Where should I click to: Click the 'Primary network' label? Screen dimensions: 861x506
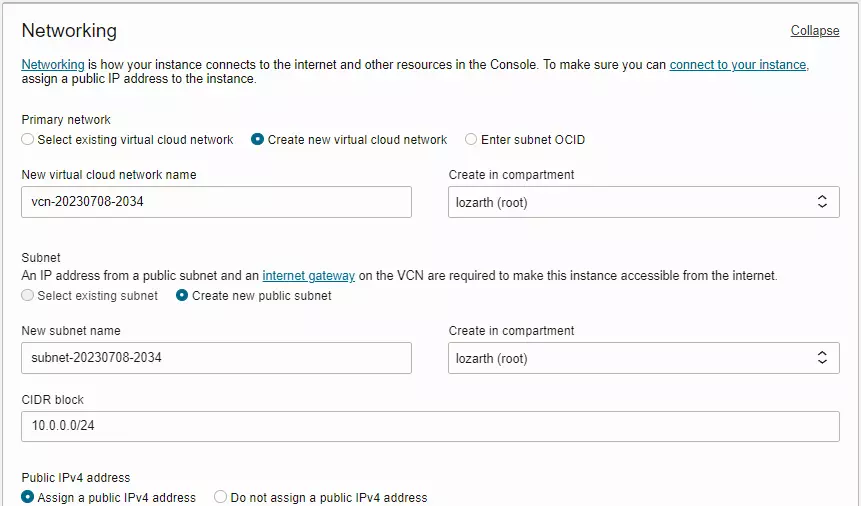tap(66, 120)
